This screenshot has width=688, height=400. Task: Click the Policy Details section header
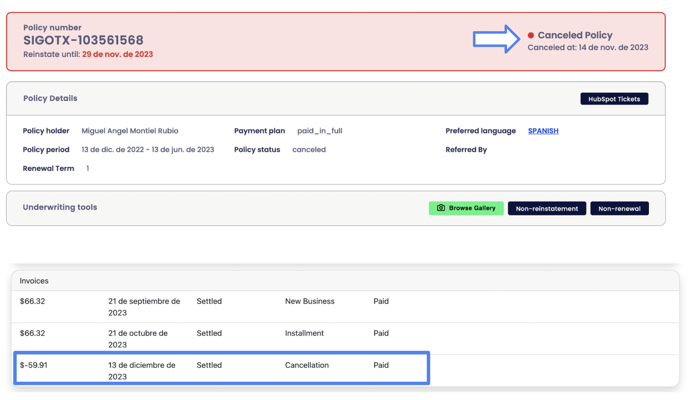pos(50,99)
